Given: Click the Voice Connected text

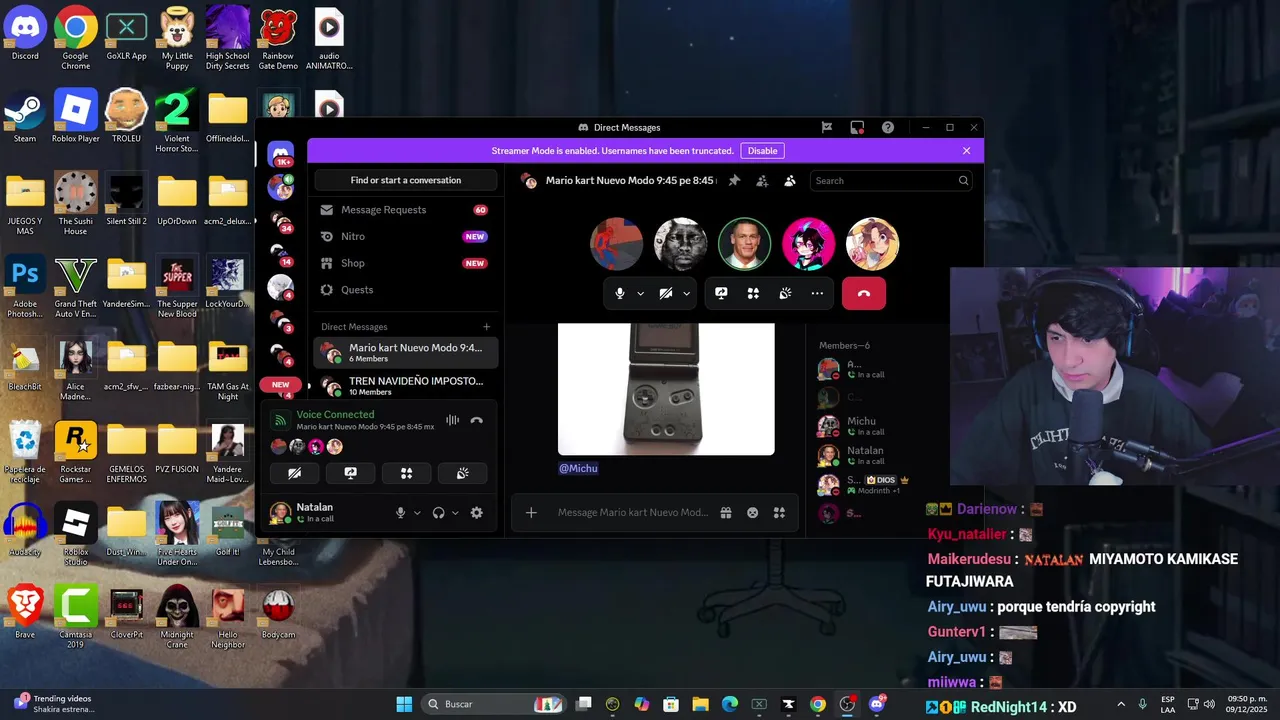Looking at the screenshot, I should click(335, 414).
